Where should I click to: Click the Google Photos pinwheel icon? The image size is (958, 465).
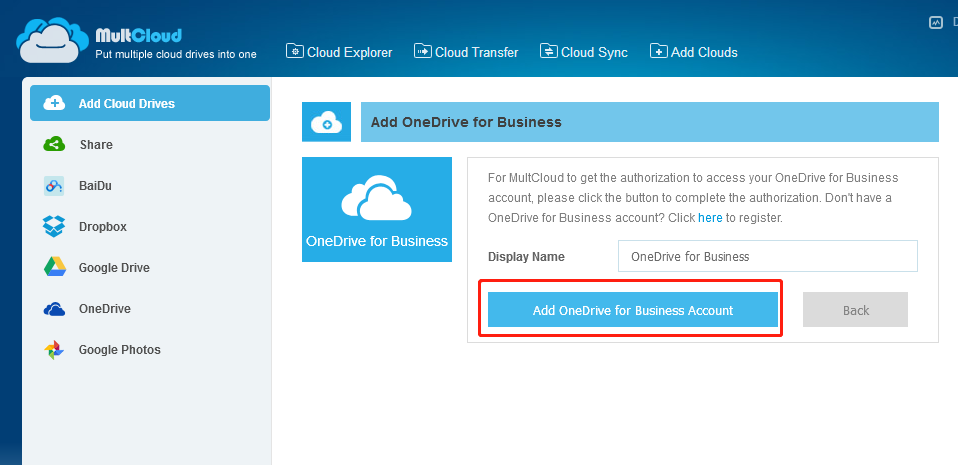pyautogui.click(x=54, y=350)
